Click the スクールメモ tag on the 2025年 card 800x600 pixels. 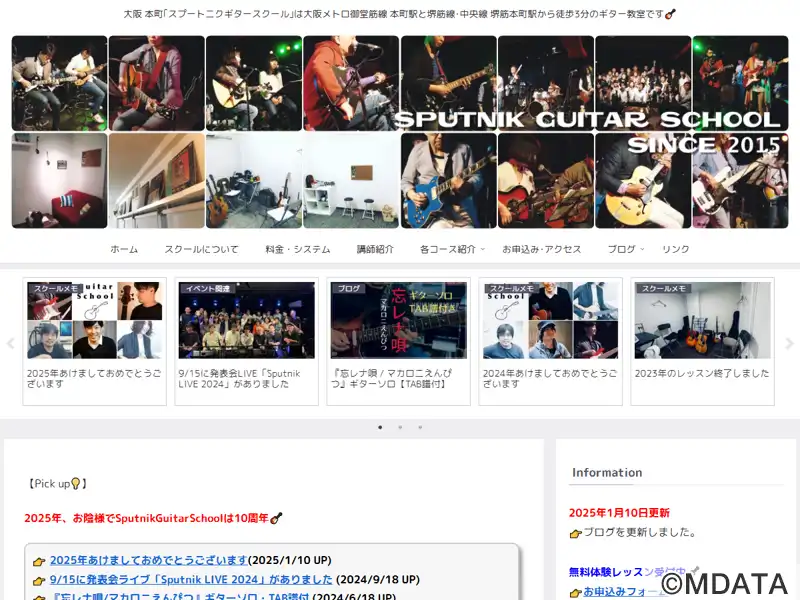click(56, 288)
